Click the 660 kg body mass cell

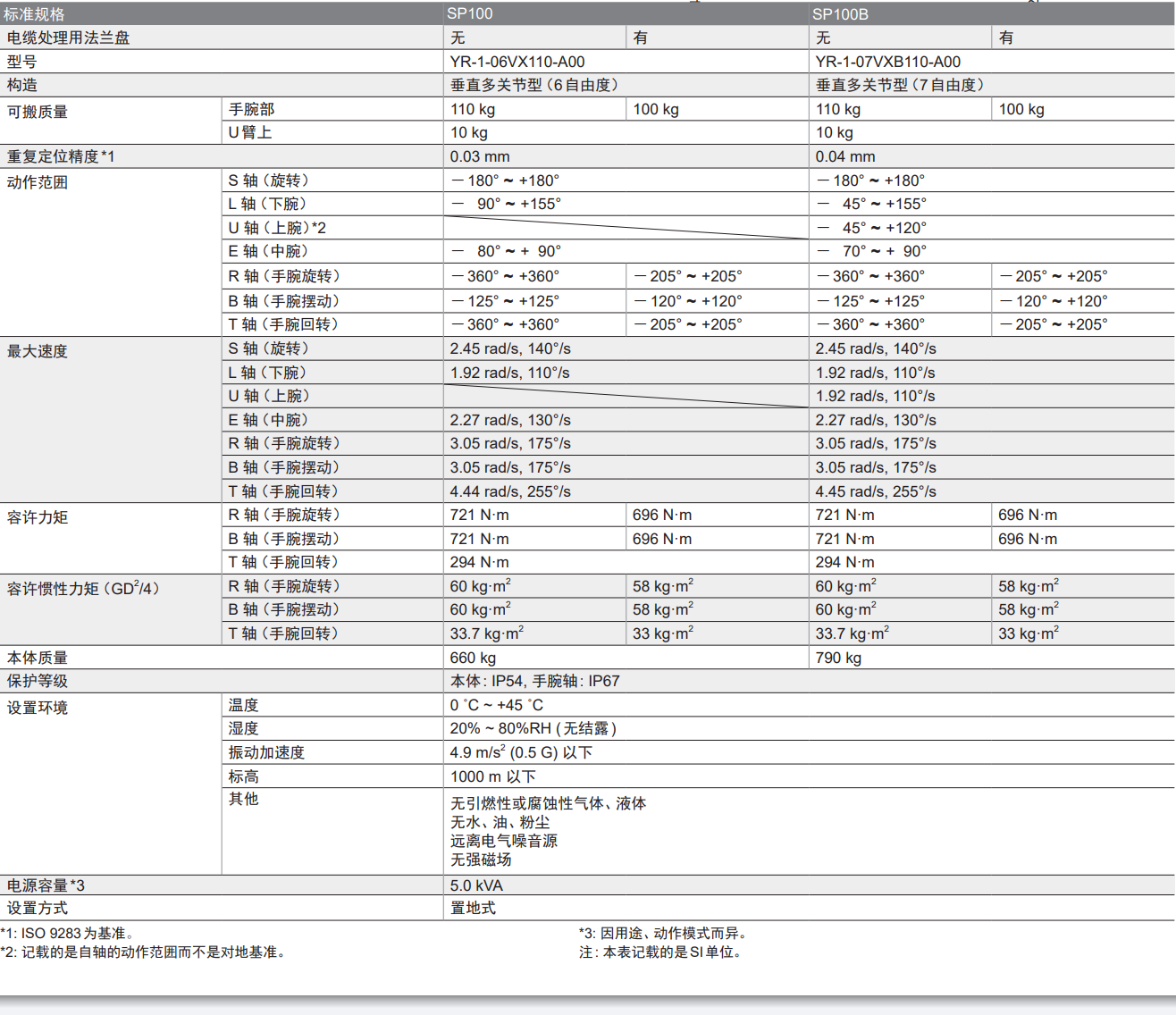point(473,658)
